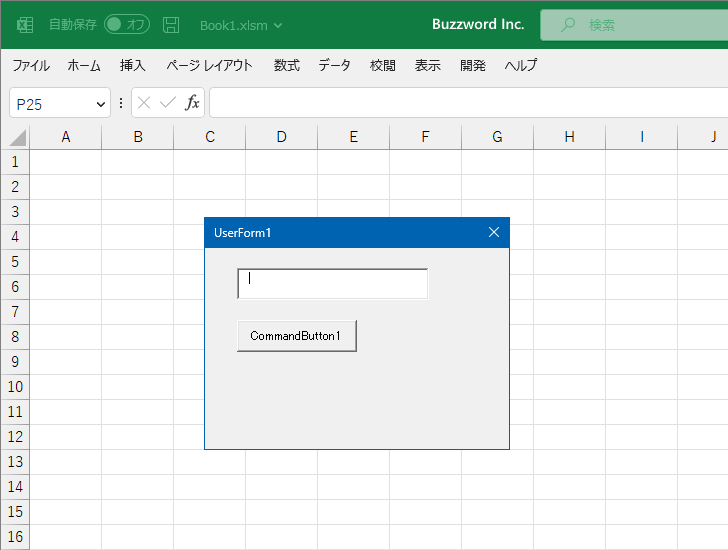The height and width of the screenshot is (550, 728).
Task: Select row 2 header
Action: click(x=15, y=187)
